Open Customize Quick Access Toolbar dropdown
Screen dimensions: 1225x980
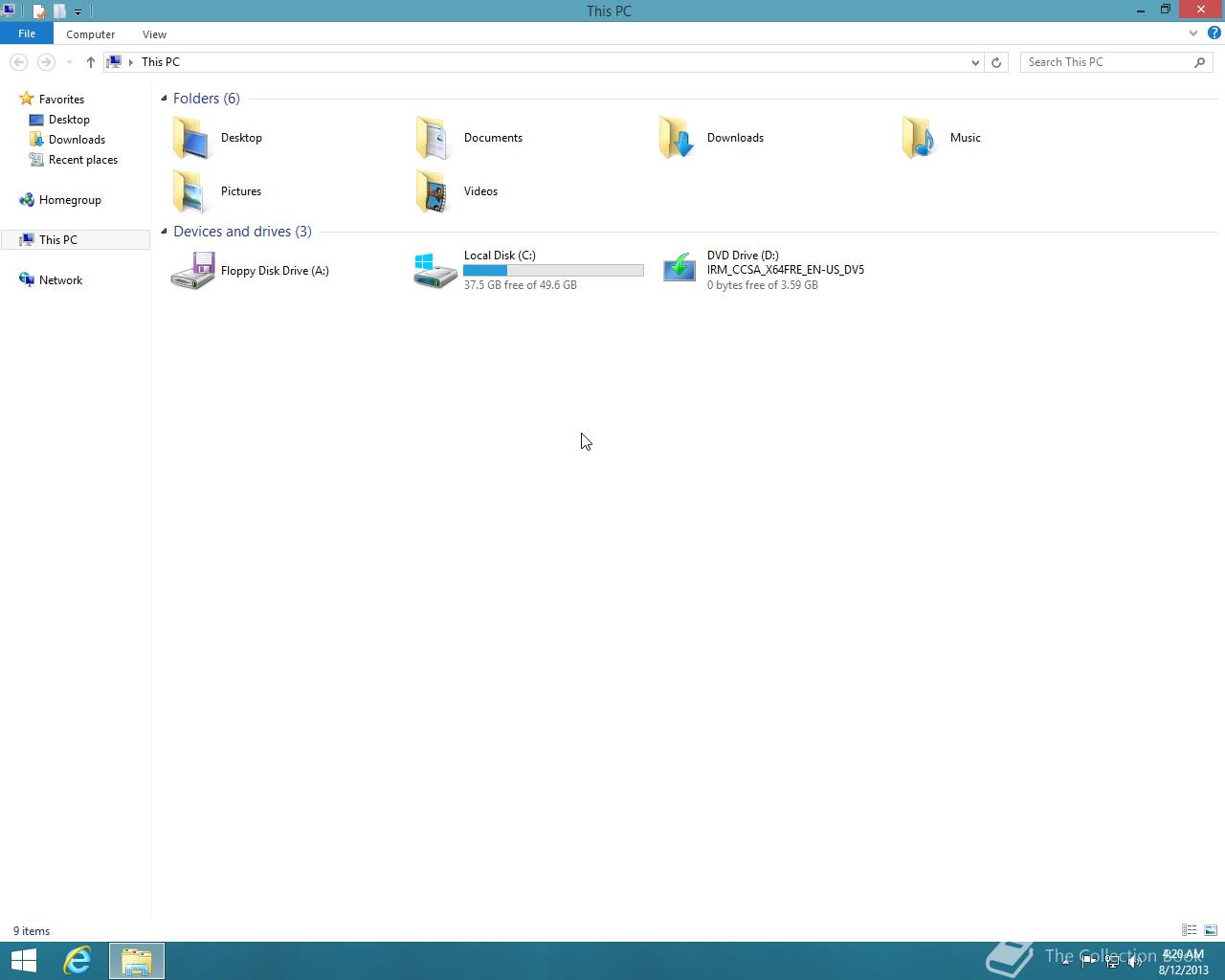point(78,11)
